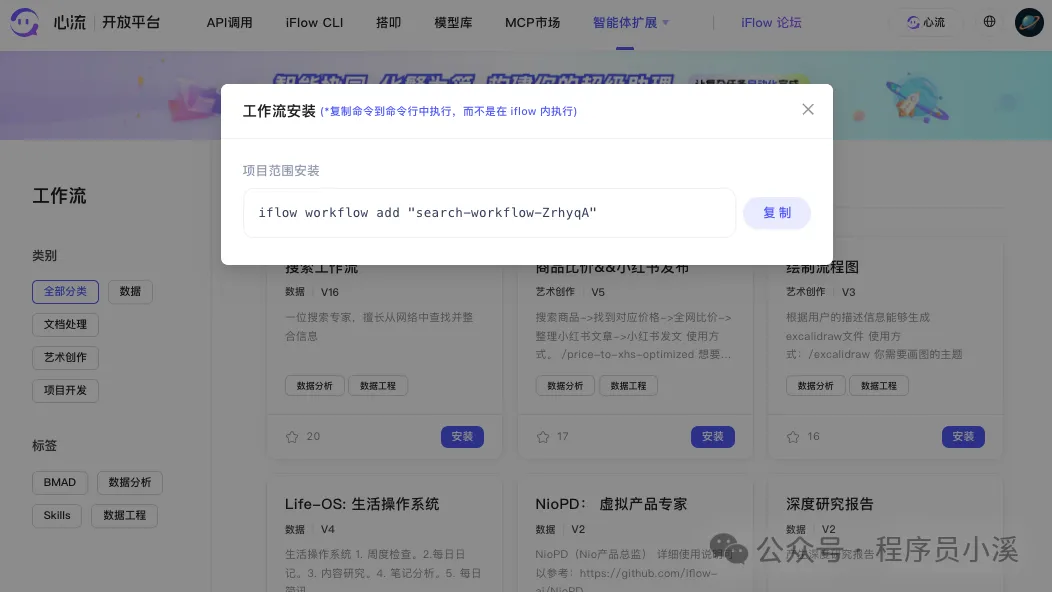
Task: Open the API调用 menu item
Action: point(230,22)
